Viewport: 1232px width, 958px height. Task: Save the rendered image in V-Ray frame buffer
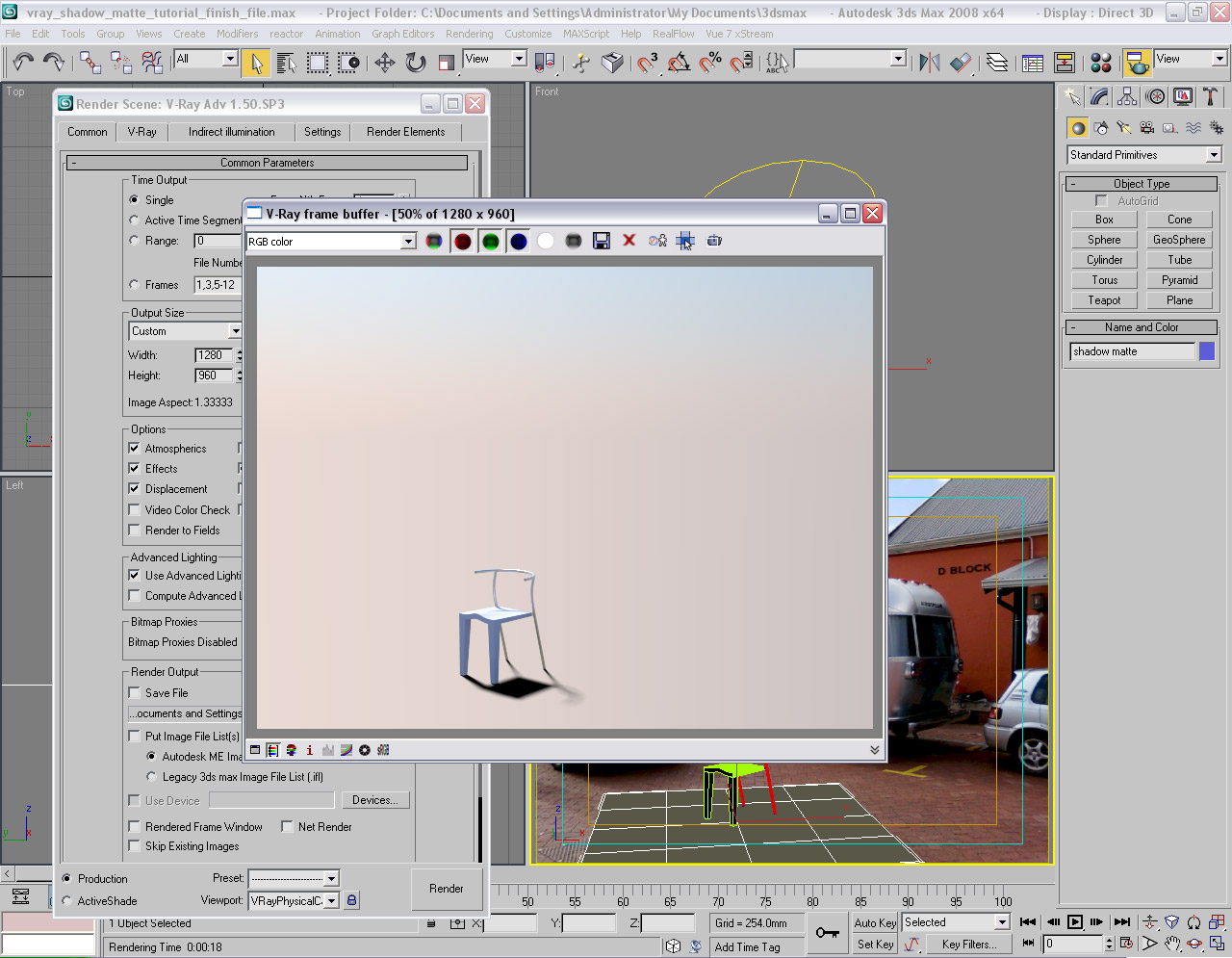(x=602, y=241)
